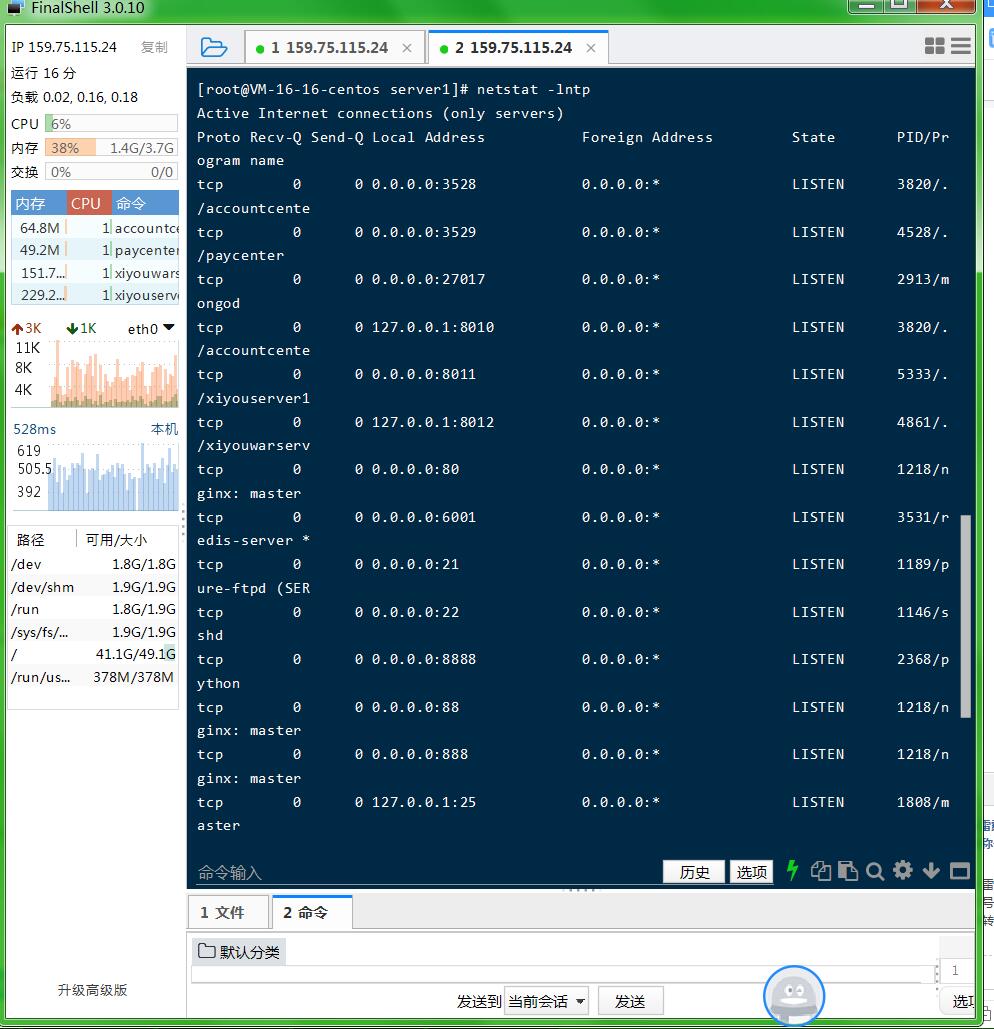Open terminal search with magnifier icon
Image resolution: width=994 pixels, height=1029 pixels.
(875, 871)
